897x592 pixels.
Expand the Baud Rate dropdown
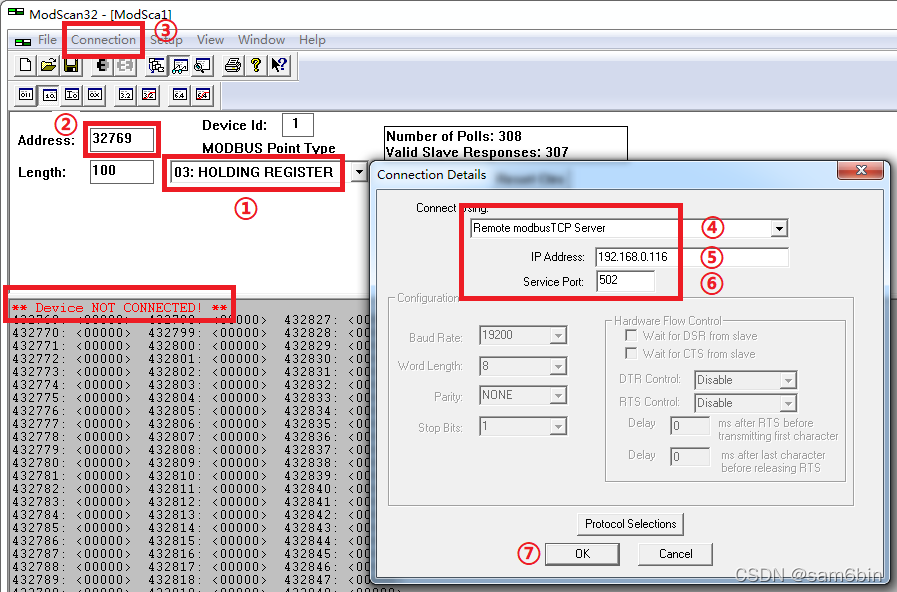(558, 335)
